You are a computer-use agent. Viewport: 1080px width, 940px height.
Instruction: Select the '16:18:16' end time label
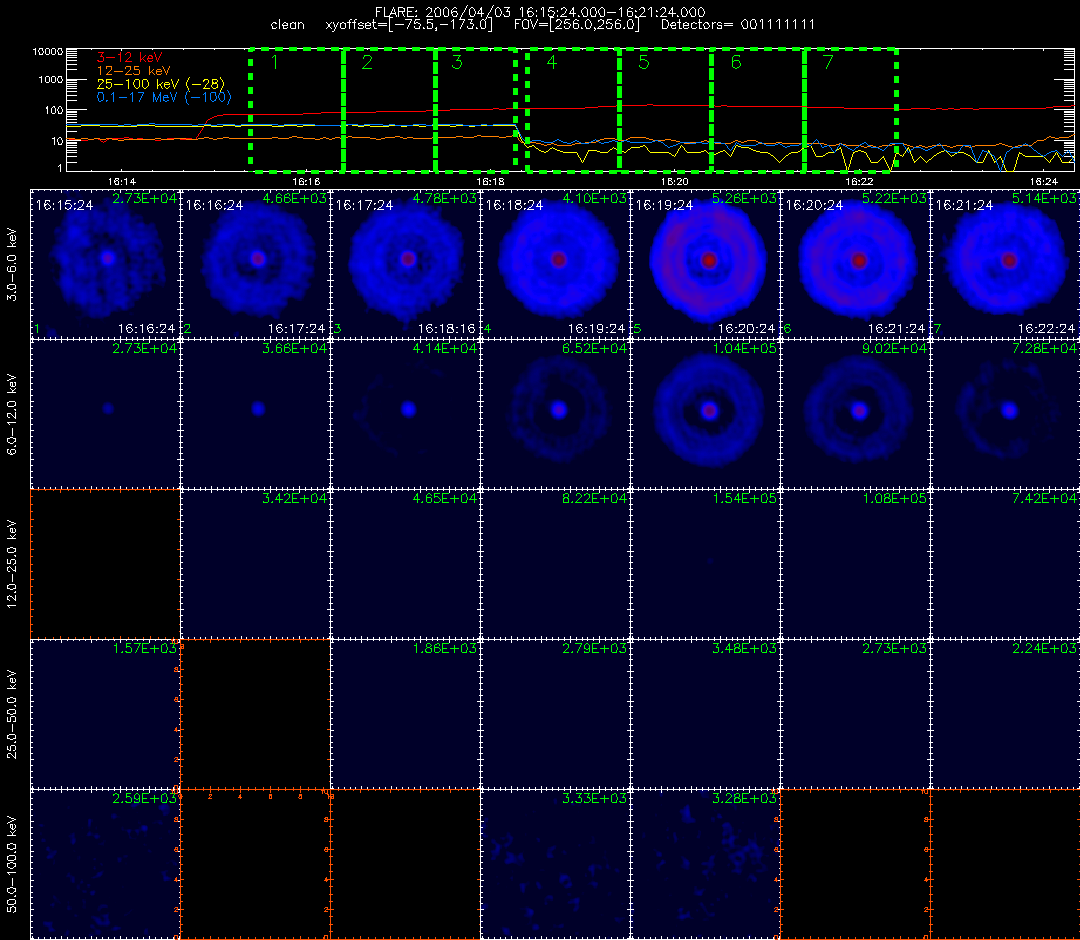tap(446, 329)
